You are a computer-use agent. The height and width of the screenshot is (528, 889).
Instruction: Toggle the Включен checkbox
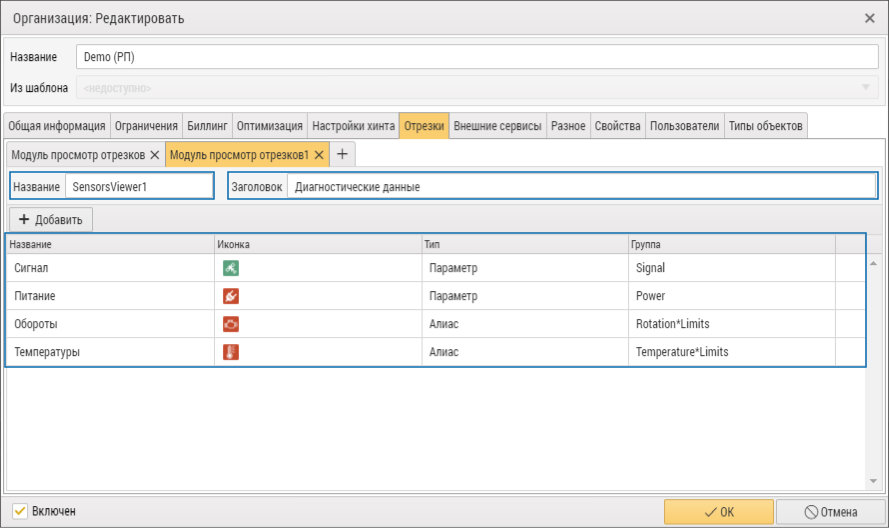point(20,511)
